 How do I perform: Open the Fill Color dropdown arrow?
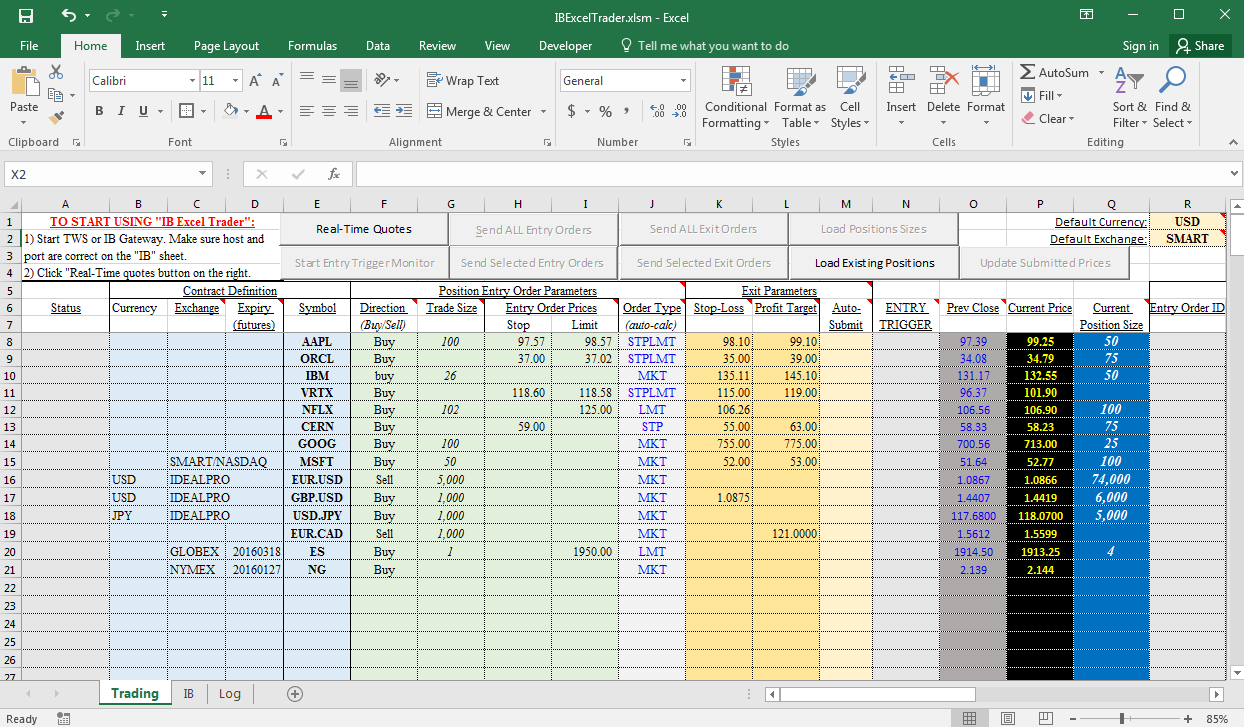click(245, 111)
